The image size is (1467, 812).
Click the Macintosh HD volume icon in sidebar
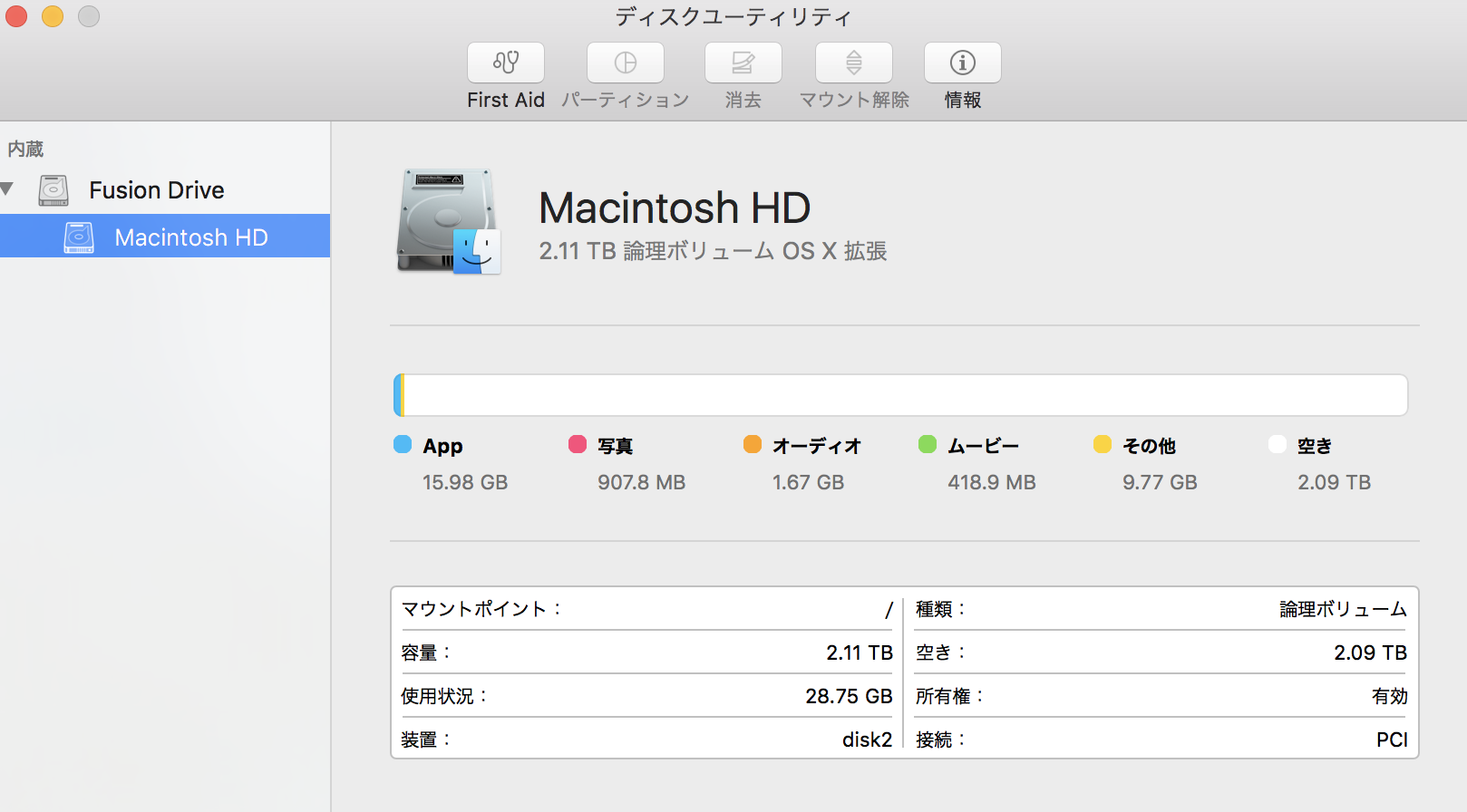79,237
